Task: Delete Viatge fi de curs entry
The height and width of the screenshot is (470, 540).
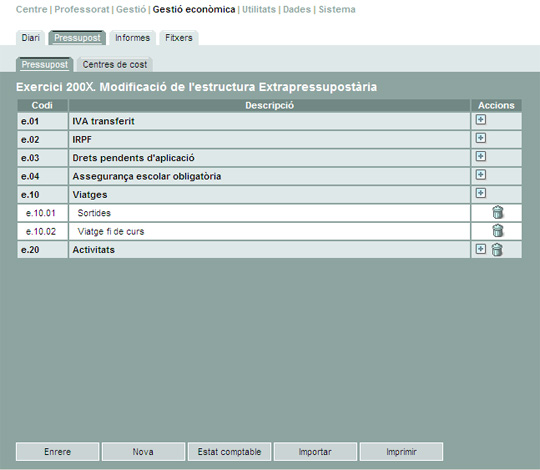Action: point(498,230)
